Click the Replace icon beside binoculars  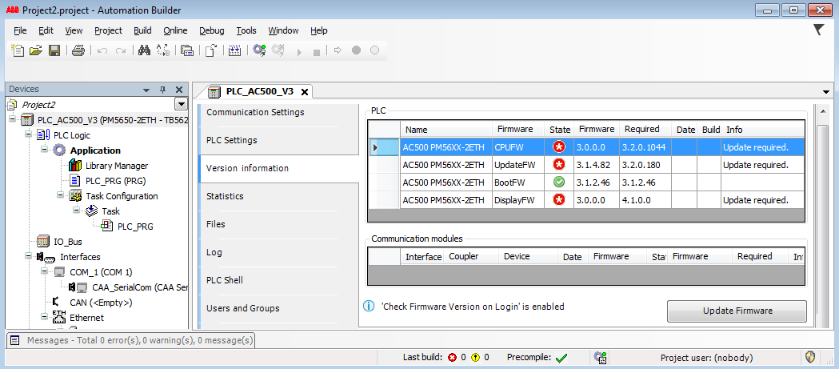pos(163,50)
